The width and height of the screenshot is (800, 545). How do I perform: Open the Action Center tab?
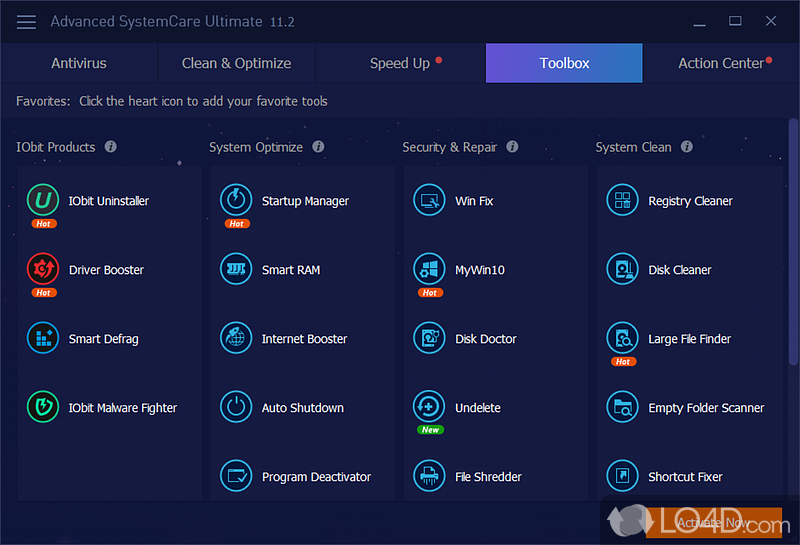721,63
